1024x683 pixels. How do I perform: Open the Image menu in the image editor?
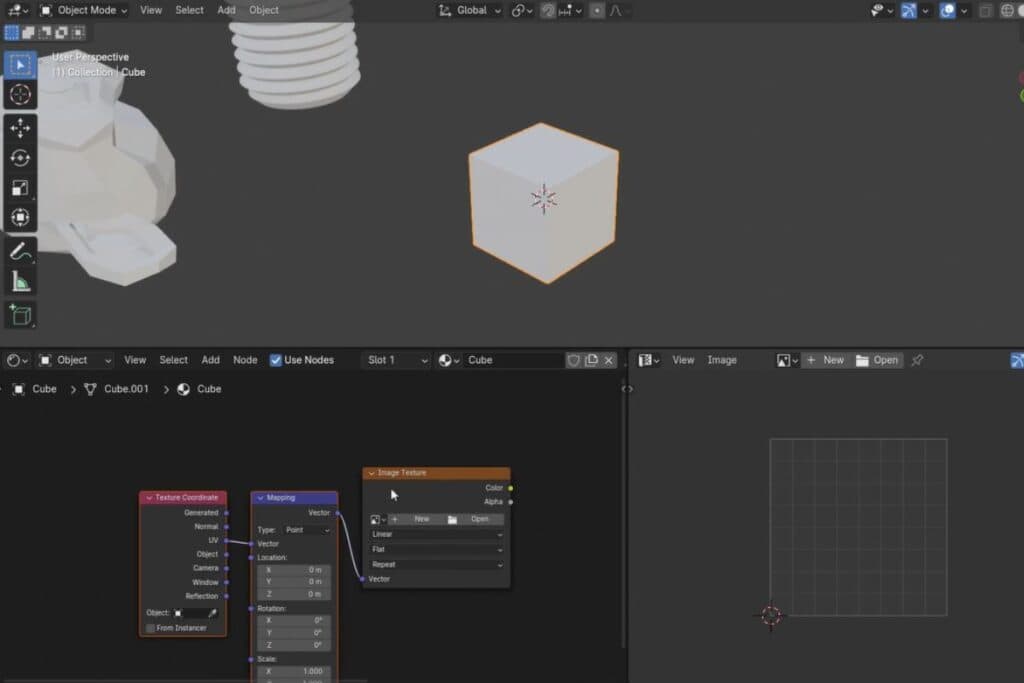[x=722, y=360]
